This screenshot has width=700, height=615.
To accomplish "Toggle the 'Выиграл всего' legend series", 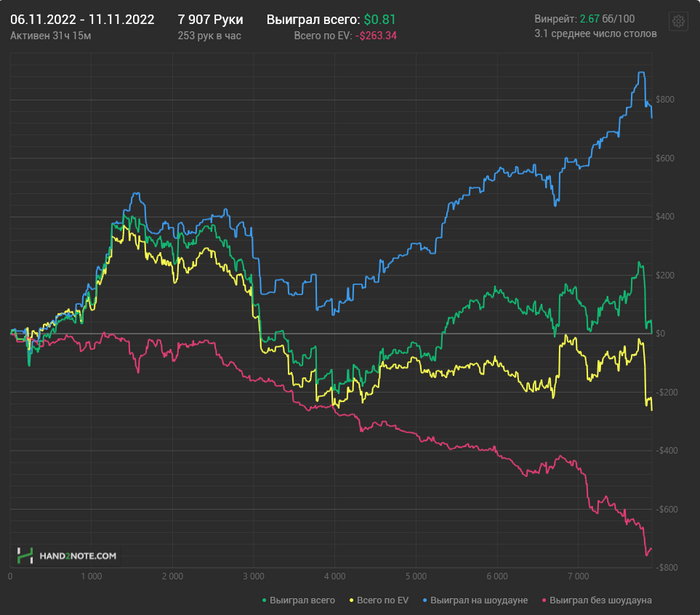I will point(299,600).
